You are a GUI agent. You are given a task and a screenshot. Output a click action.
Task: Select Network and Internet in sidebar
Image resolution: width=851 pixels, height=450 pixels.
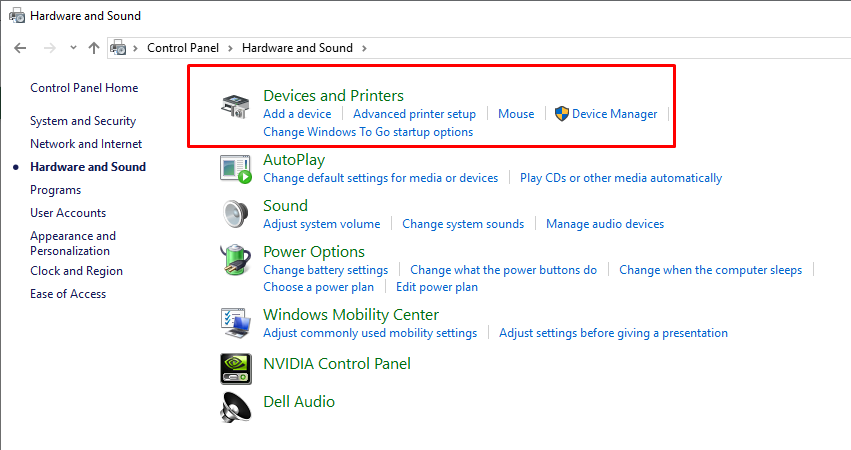[x=86, y=144]
